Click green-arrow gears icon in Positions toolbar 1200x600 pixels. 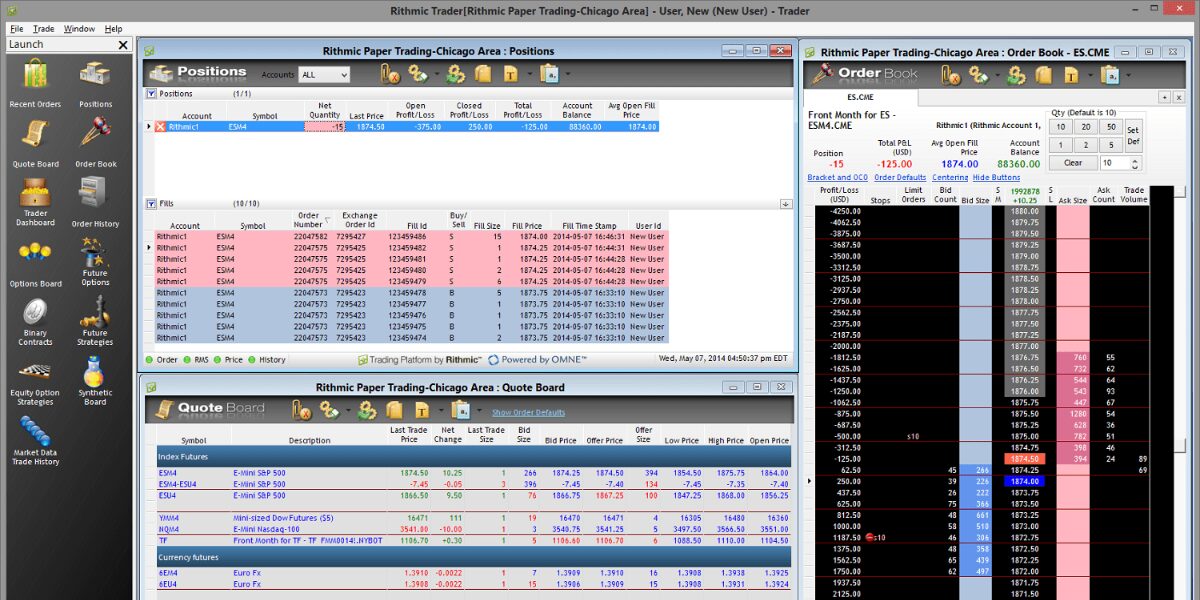click(x=456, y=73)
